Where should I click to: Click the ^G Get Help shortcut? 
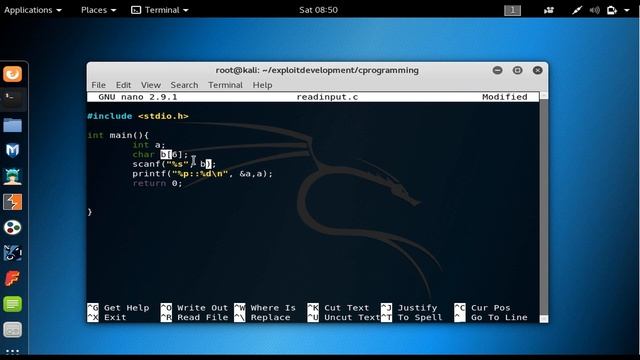point(118,308)
